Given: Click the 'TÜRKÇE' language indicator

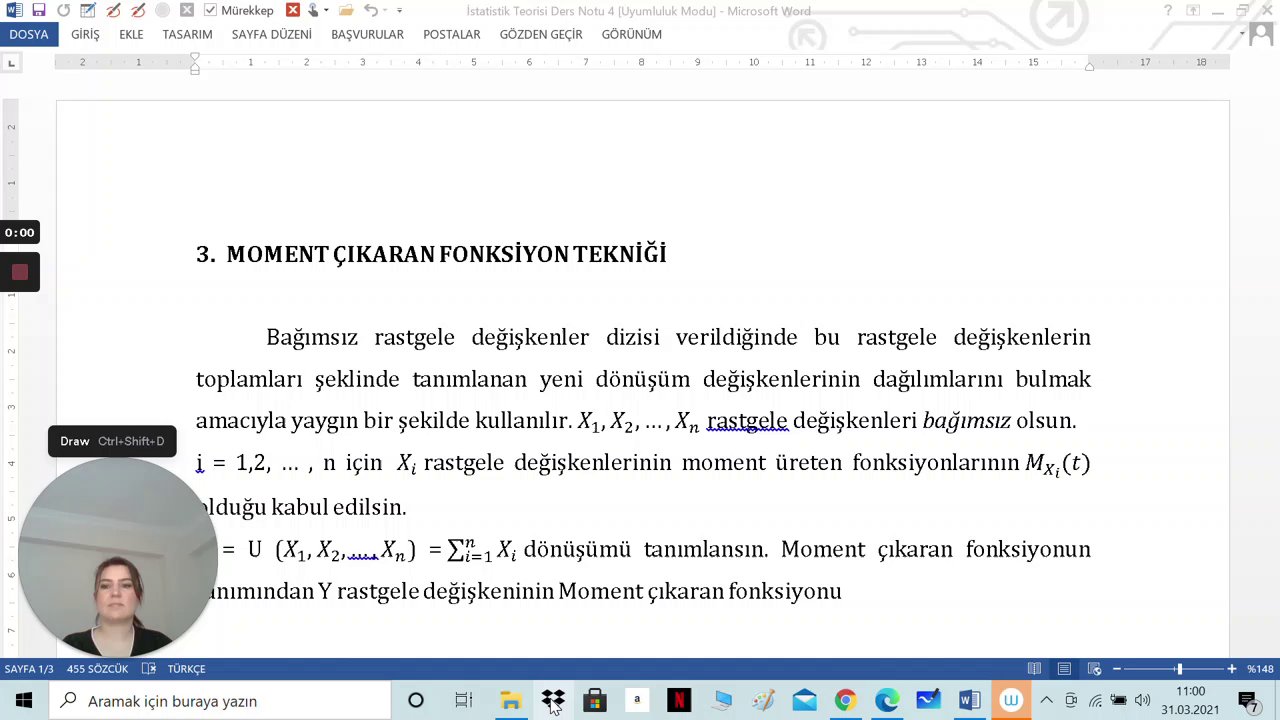Looking at the screenshot, I should pyautogui.click(x=186, y=669).
